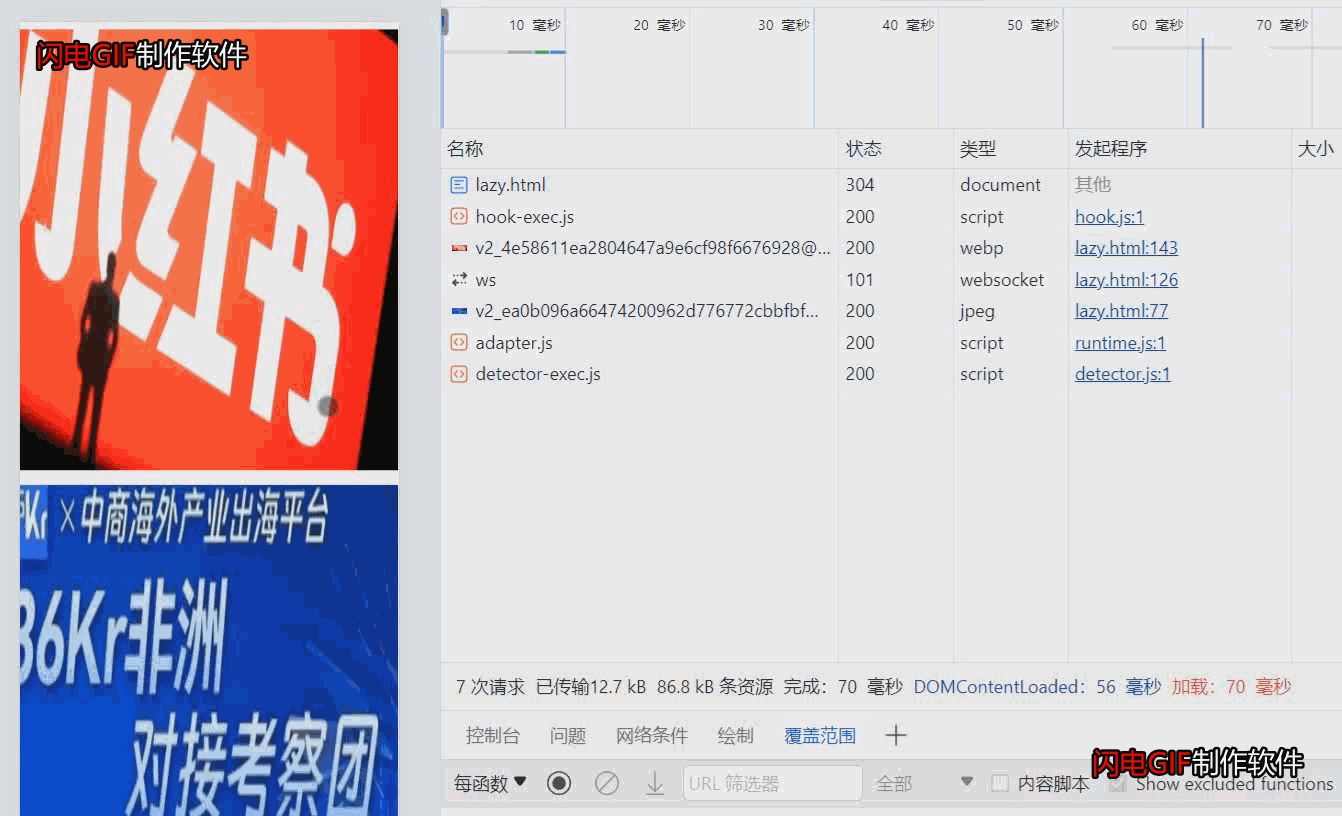Click the websocket icon beside ws
This screenshot has height=816, width=1342.
[459, 280]
